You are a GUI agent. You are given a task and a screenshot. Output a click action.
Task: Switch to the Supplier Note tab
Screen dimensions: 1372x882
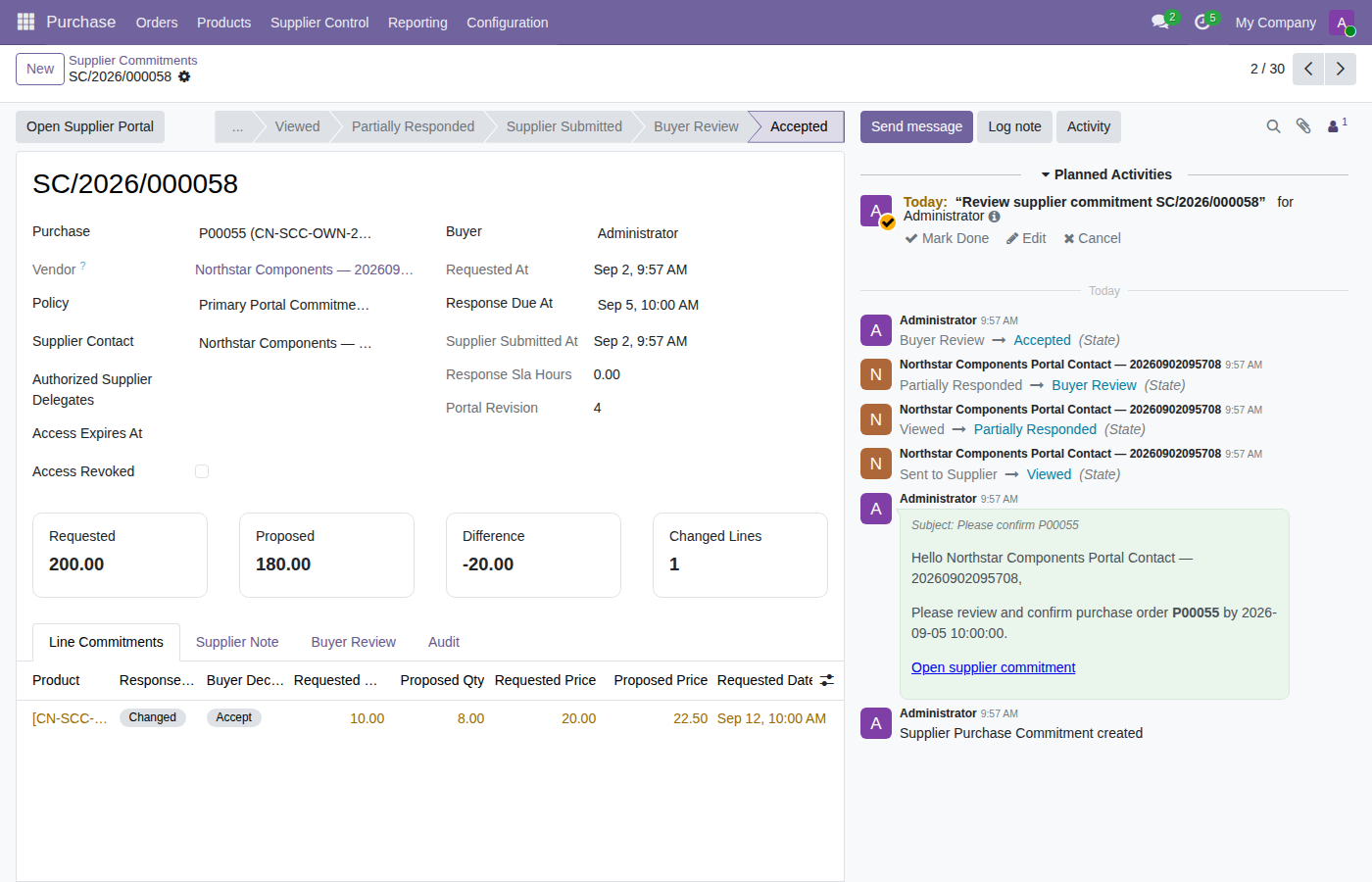click(237, 642)
